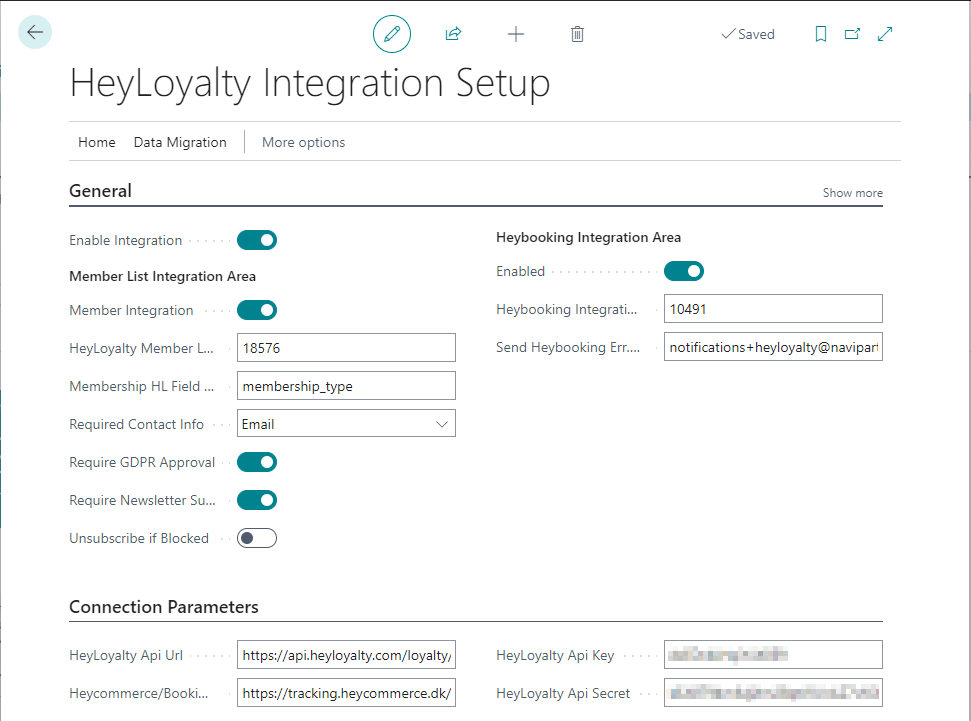Turn off Require GDPR Approval

[257, 462]
